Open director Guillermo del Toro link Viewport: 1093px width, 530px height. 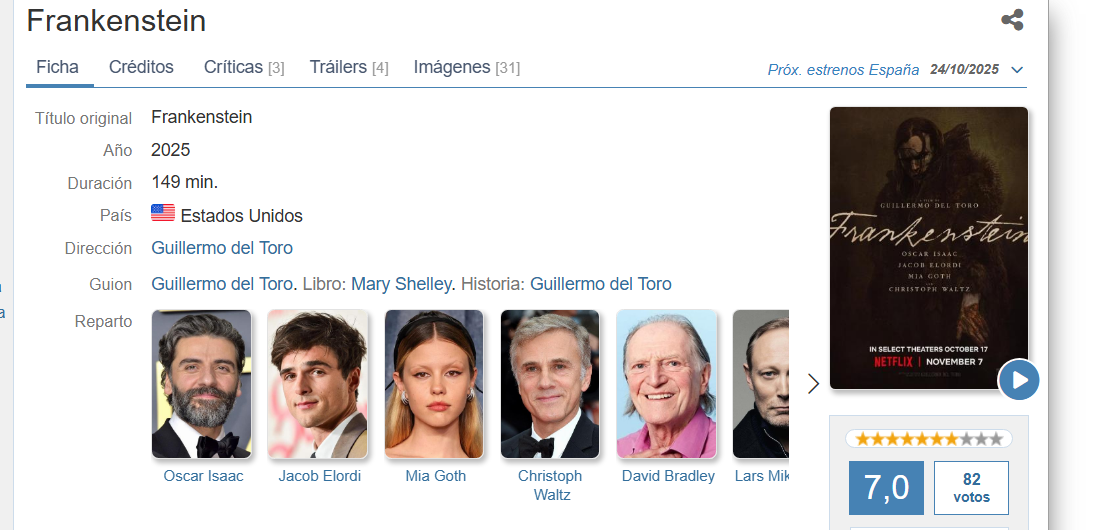[x=222, y=248]
